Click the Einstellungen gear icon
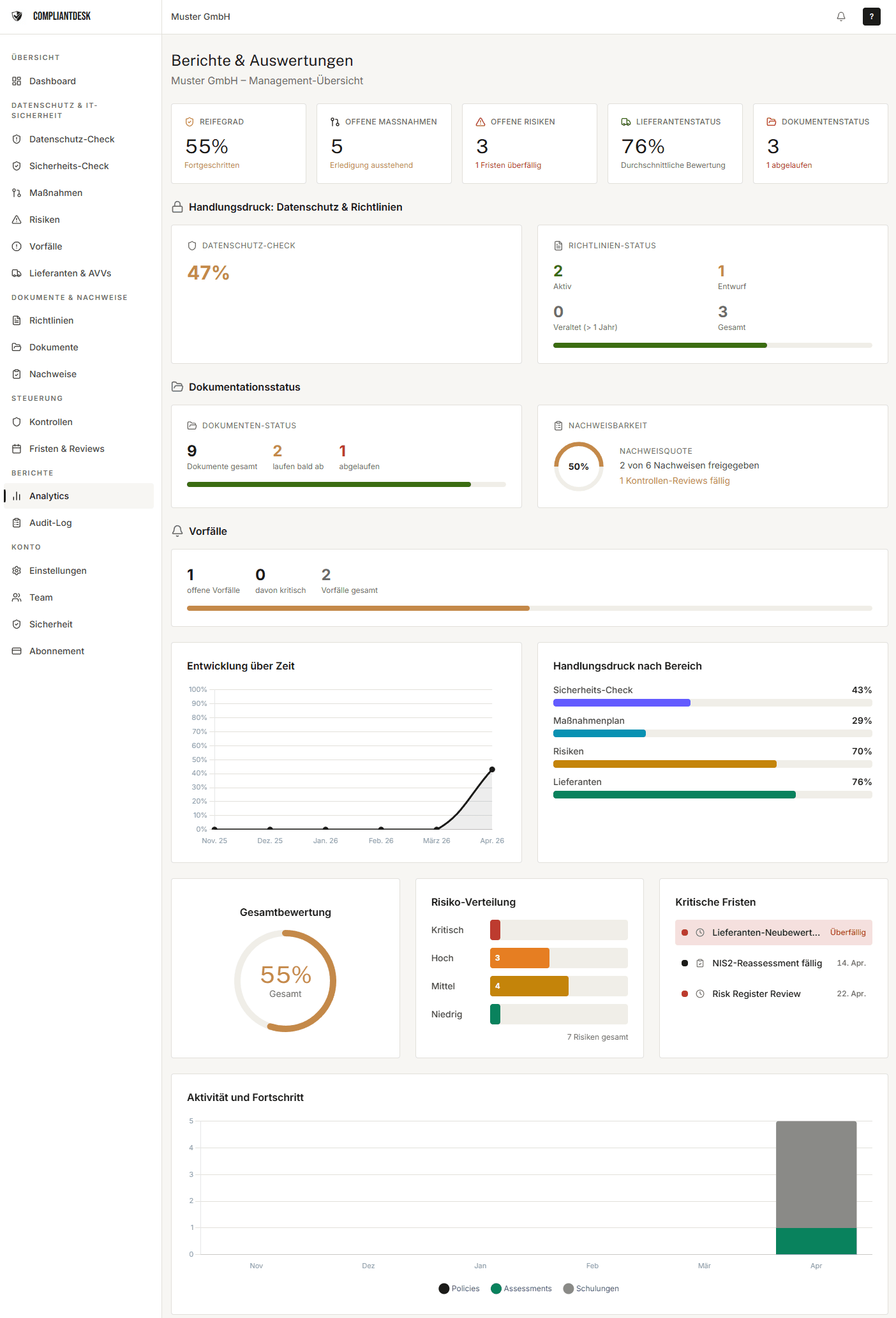The height and width of the screenshot is (1318, 896). [x=17, y=571]
